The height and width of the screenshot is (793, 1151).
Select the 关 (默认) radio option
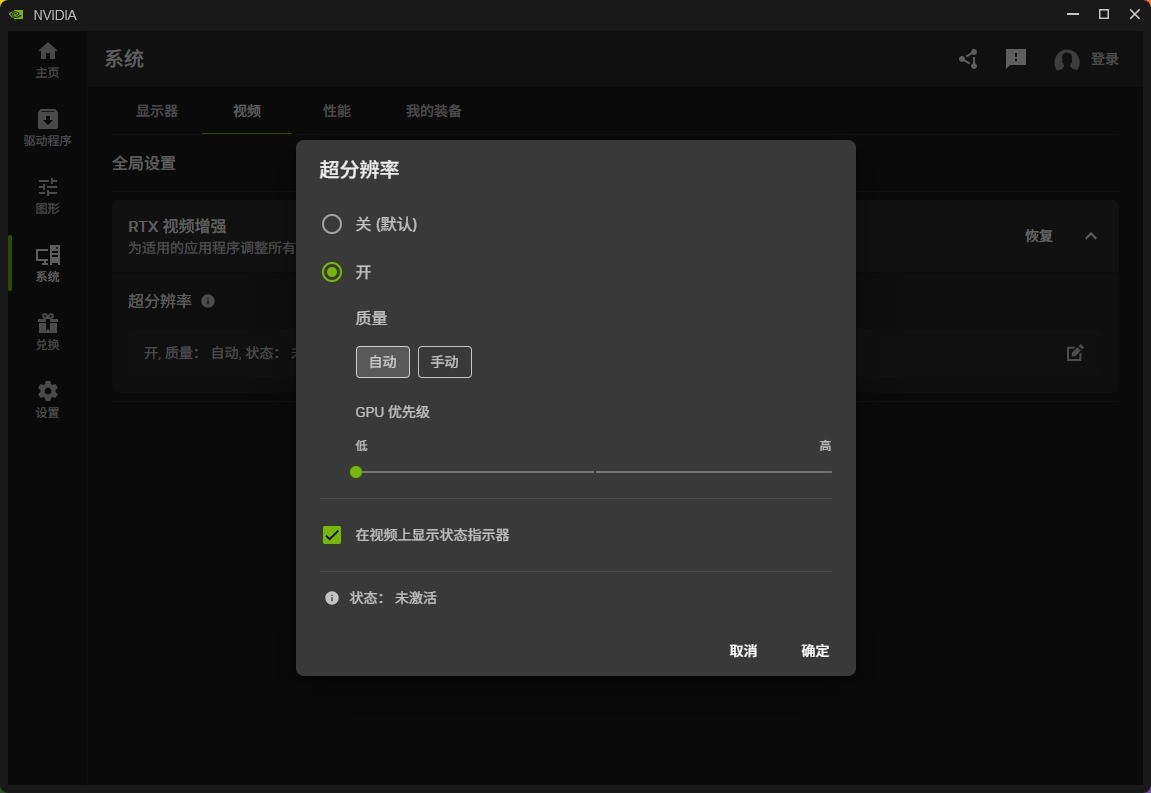pyautogui.click(x=332, y=224)
